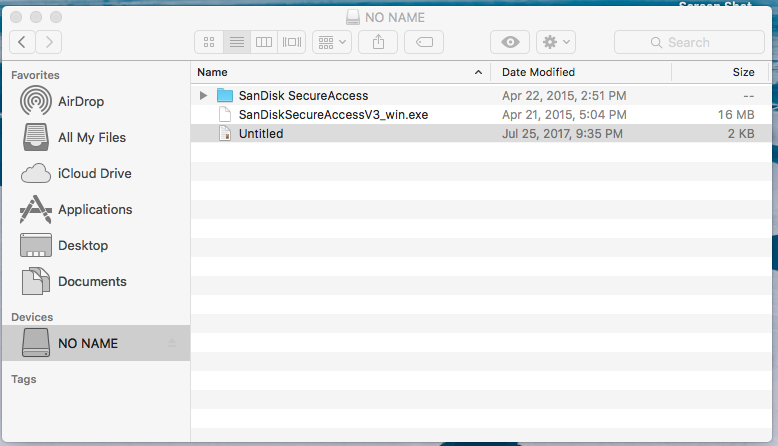The height and width of the screenshot is (446, 778).
Task: Click date Apr 21, 2015, 5:04 PM
Action: click(x=564, y=115)
